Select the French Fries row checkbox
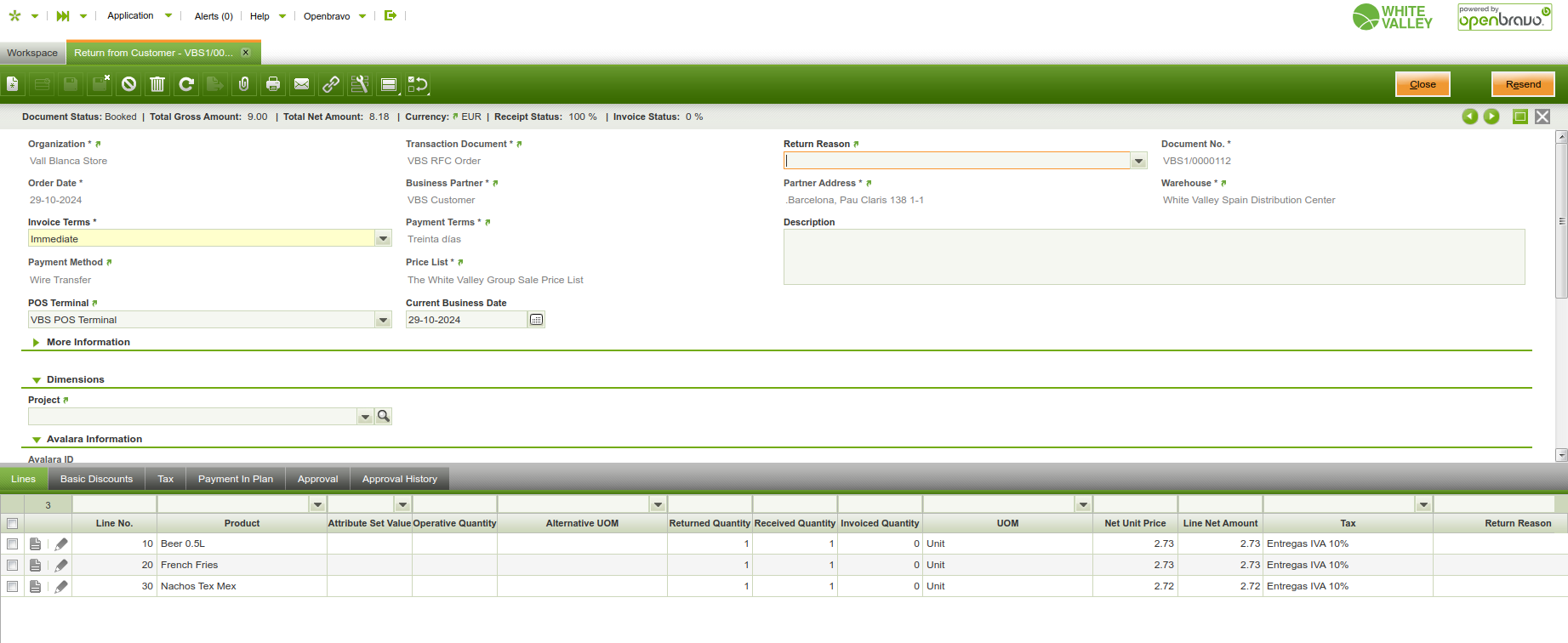1568x643 pixels. [x=13, y=565]
